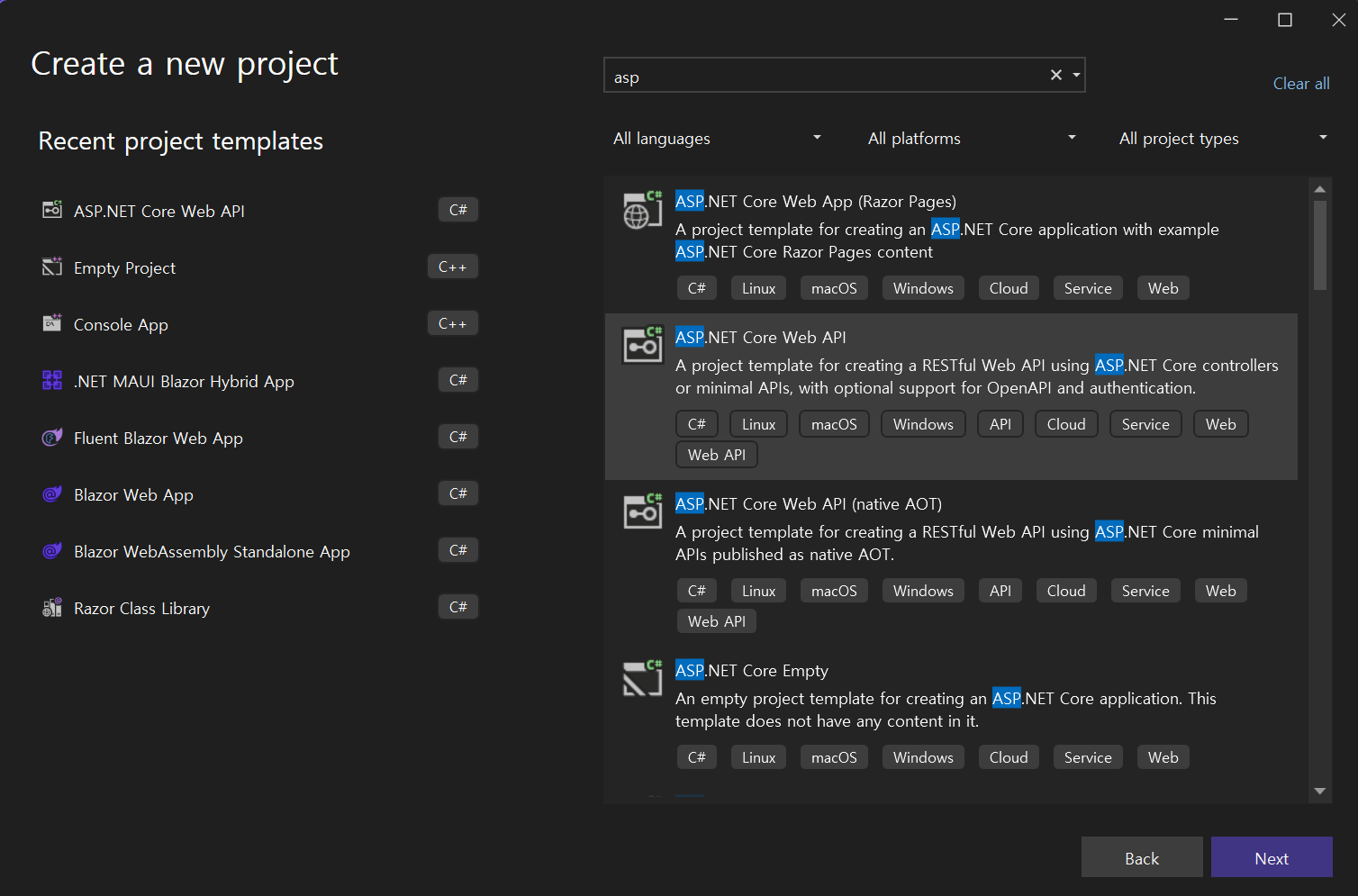The image size is (1358, 896).
Task: Select ASP.NET Core Web App (Razor Pages) title
Action: point(816,201)
